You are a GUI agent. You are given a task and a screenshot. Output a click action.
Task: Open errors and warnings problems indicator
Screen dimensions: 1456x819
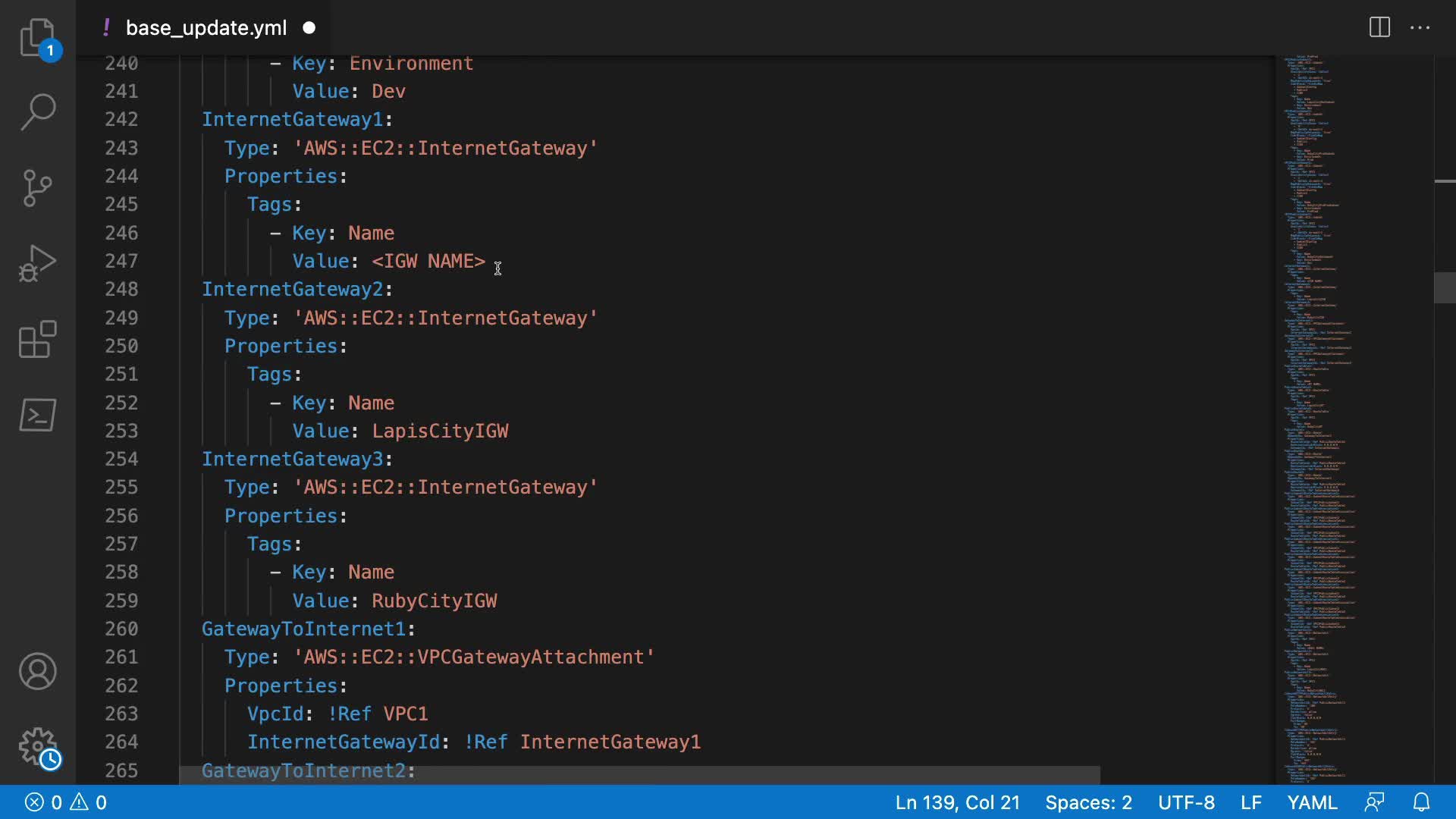[66, 802]
